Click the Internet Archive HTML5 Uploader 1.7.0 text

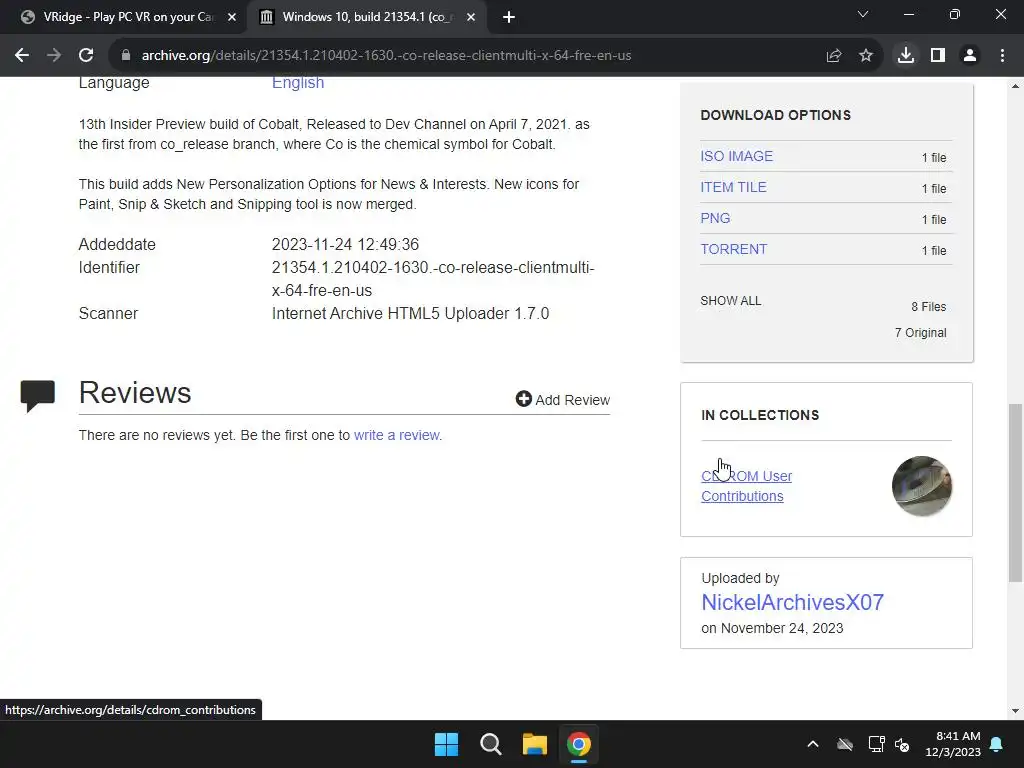tap(410, 314)
